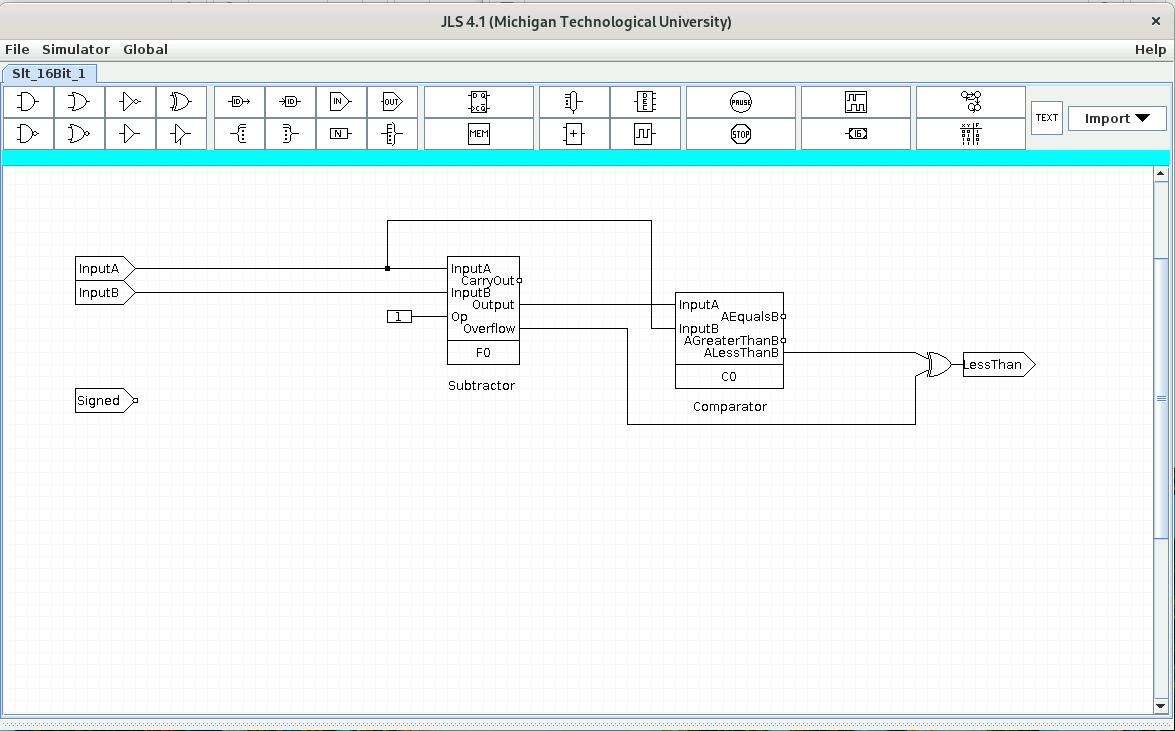Select the clock signal generator tool

point(645,133)
